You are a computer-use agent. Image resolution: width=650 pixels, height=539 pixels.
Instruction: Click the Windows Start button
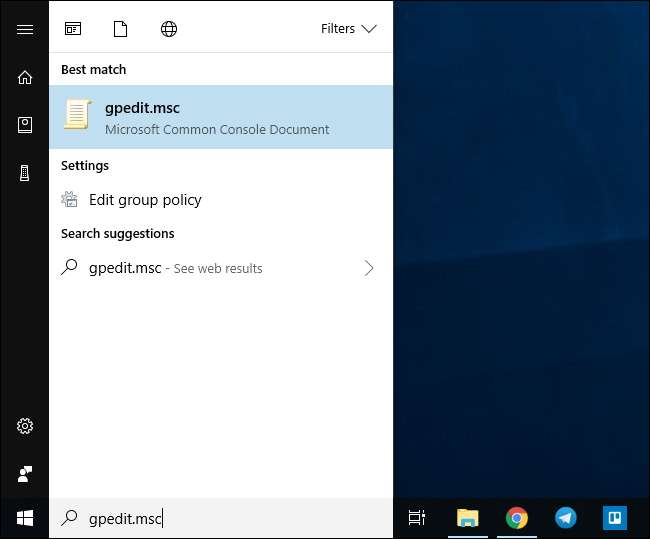tap(24, 518)
